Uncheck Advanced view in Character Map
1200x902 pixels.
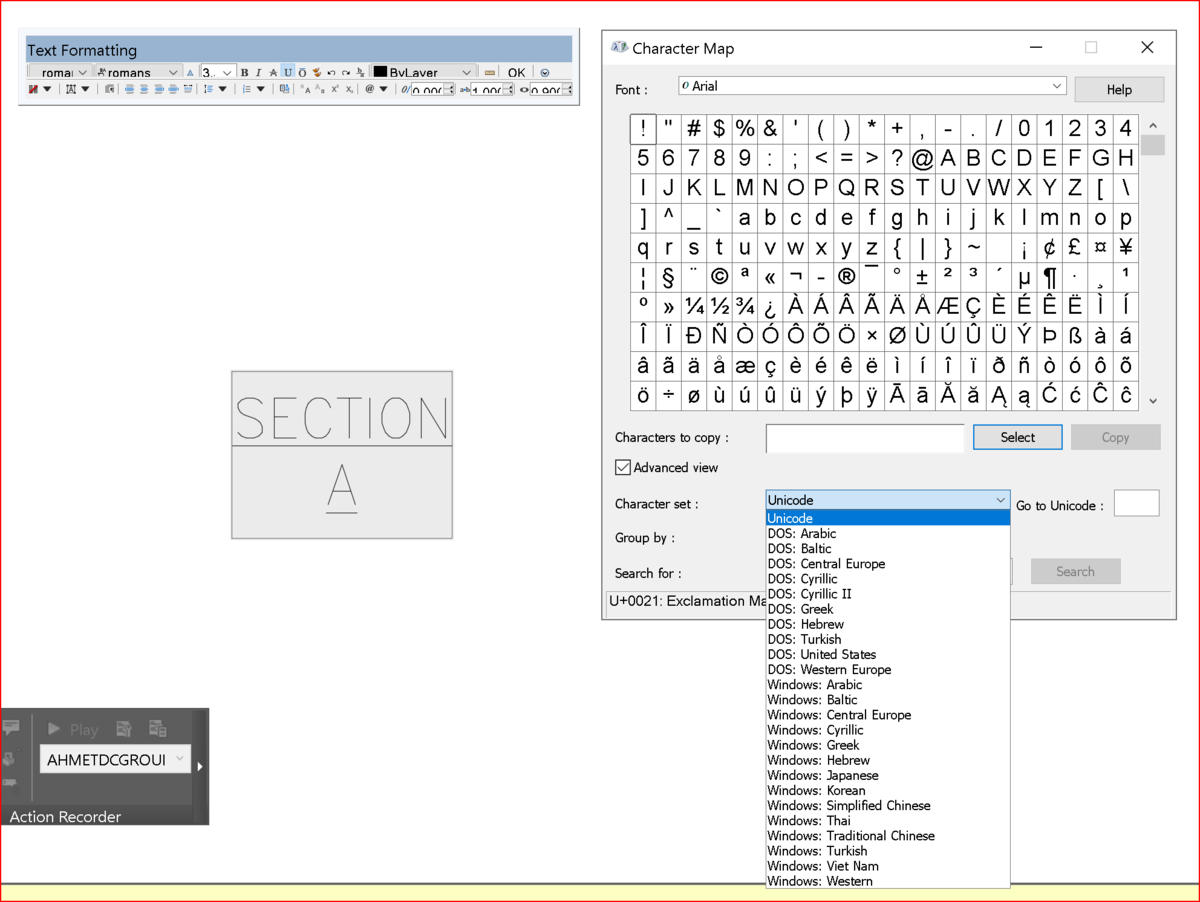click(x=623, y=467)
